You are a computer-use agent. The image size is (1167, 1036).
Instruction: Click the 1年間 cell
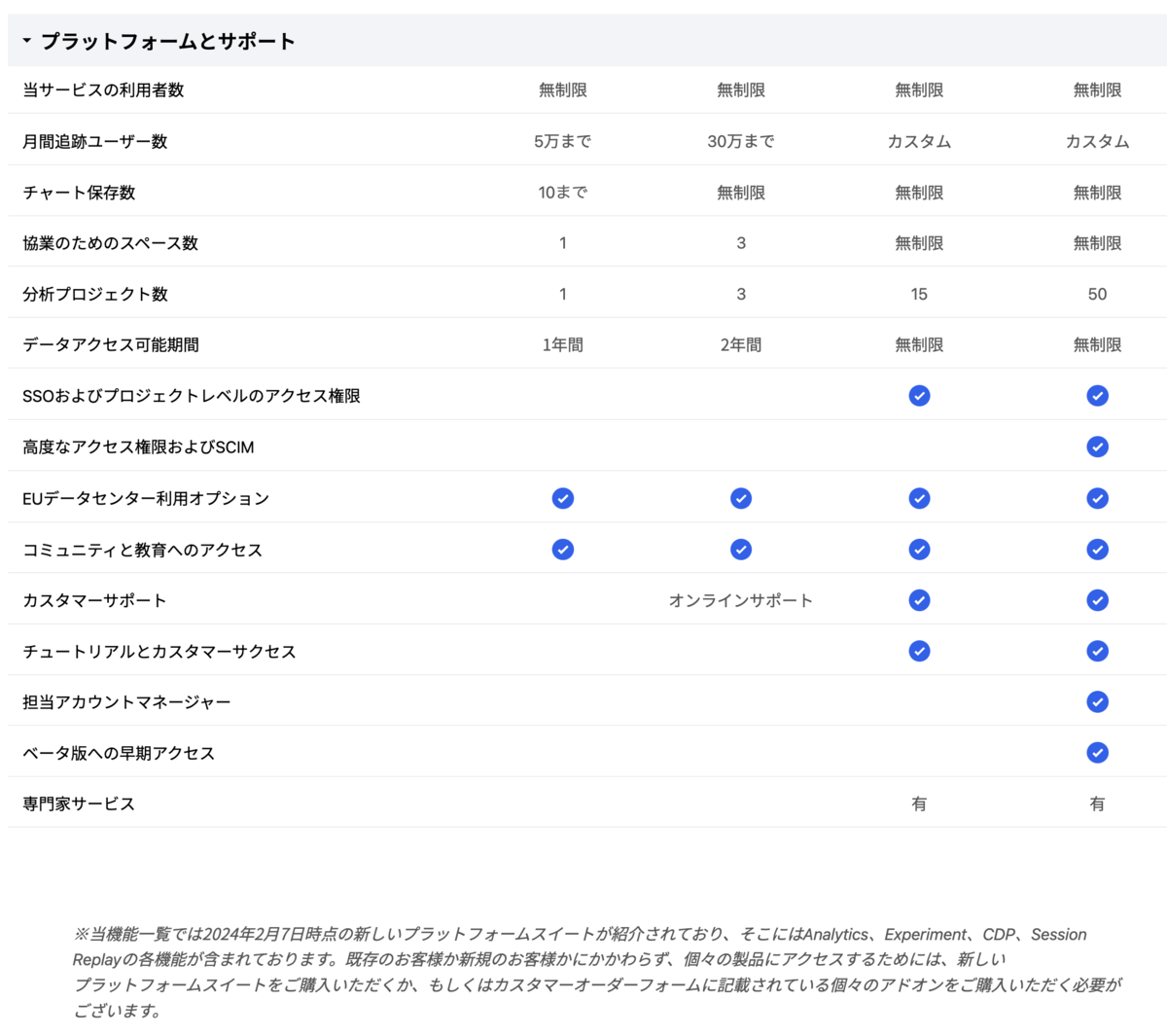click(562, 344)
